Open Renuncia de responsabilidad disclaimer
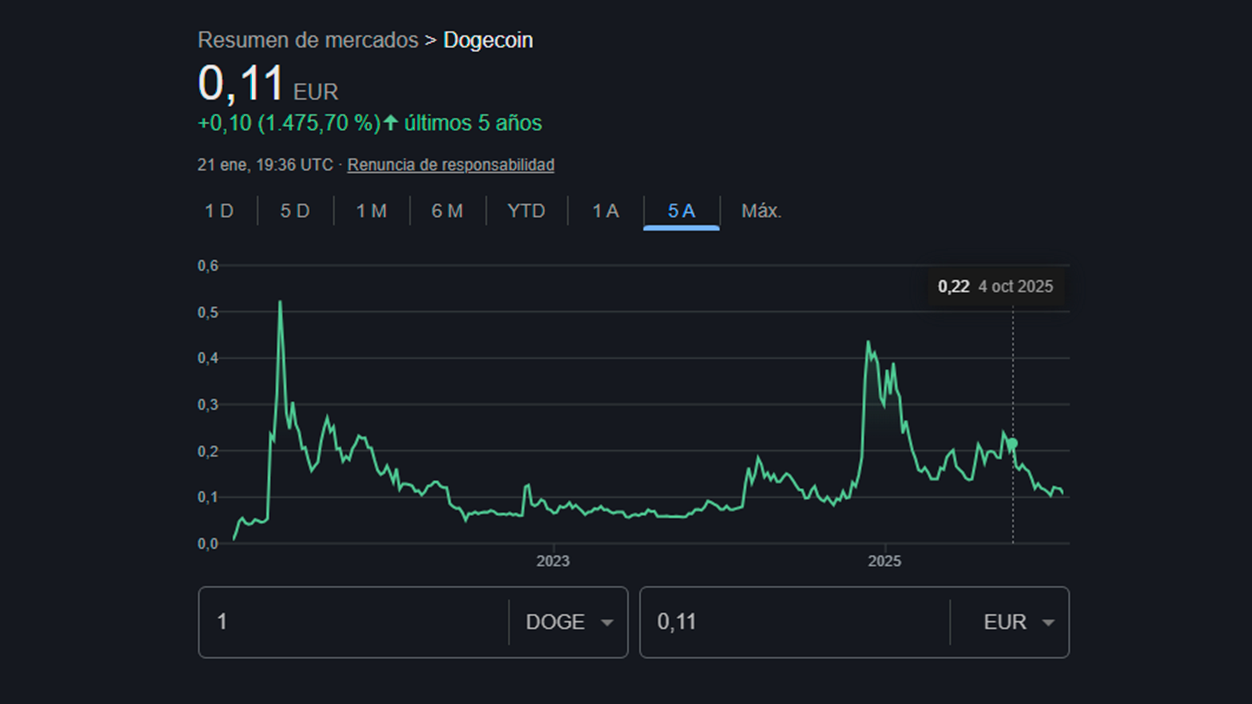This screenshot has height=704, width=1252. pyautogui.click(x=451, y=164)
